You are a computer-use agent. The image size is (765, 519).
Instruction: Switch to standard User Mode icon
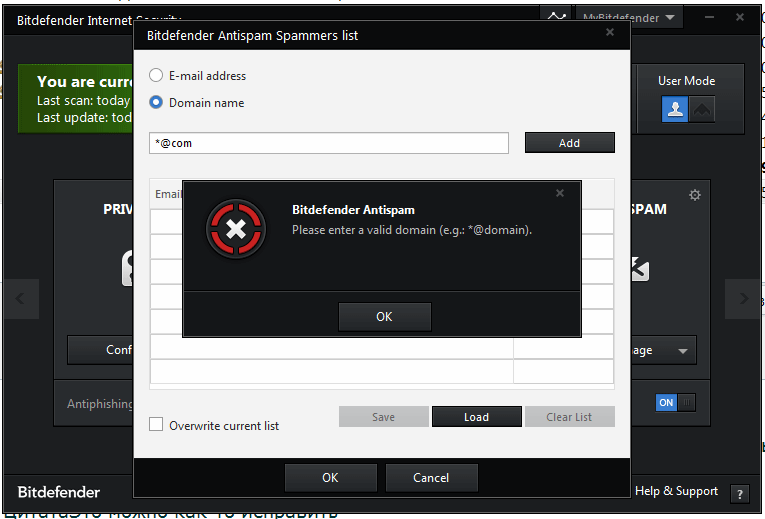click(675, 109)
